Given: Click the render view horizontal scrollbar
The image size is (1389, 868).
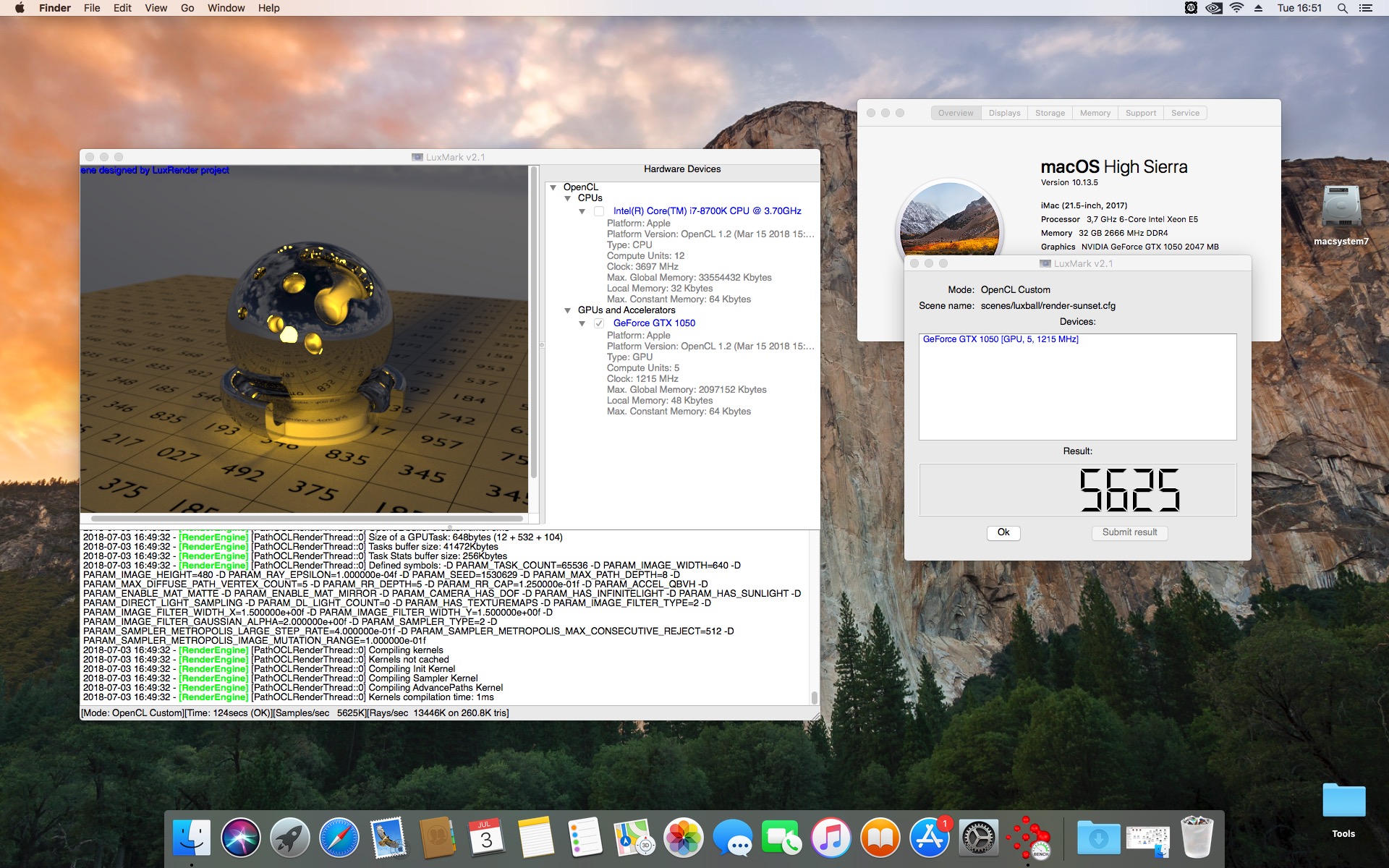Looking at the screenshot, I should pyautogui.click(x=307, y=519).
